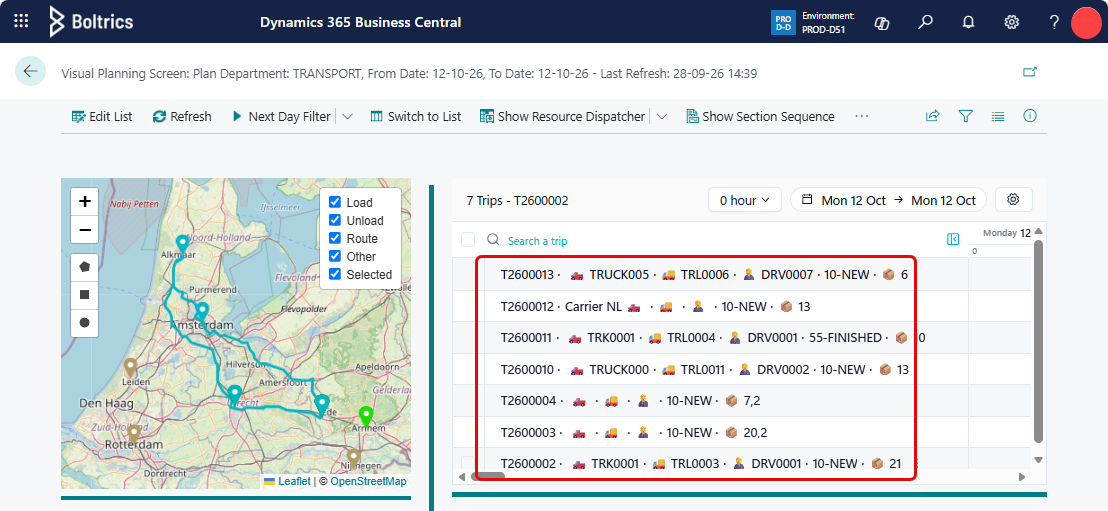Open trip planner settings gear
Viewport: 1108px width, 511px height.
tap(1013, 200)
